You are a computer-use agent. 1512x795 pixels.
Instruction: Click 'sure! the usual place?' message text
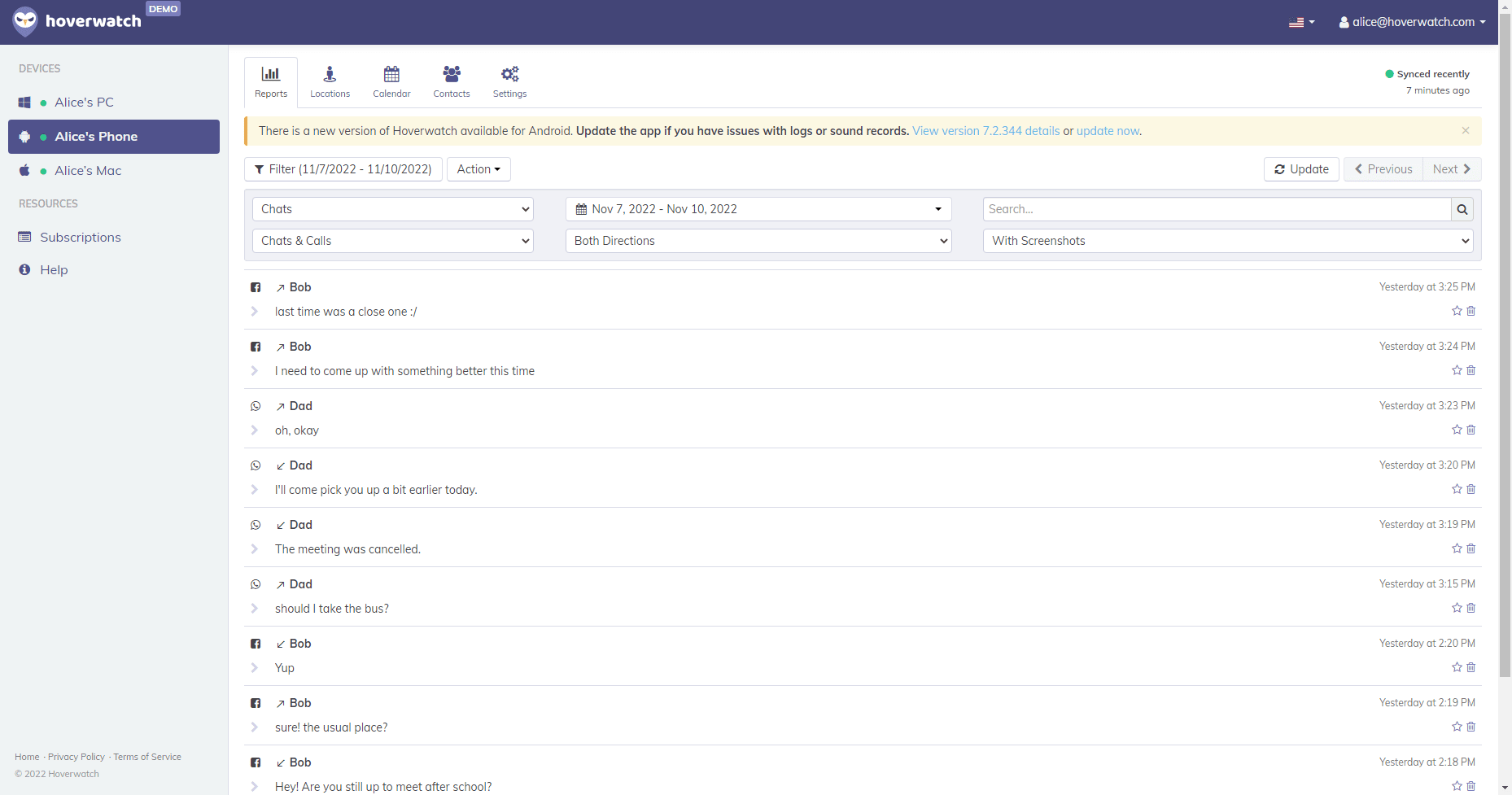pyautogui.click(x=331, y=727)
